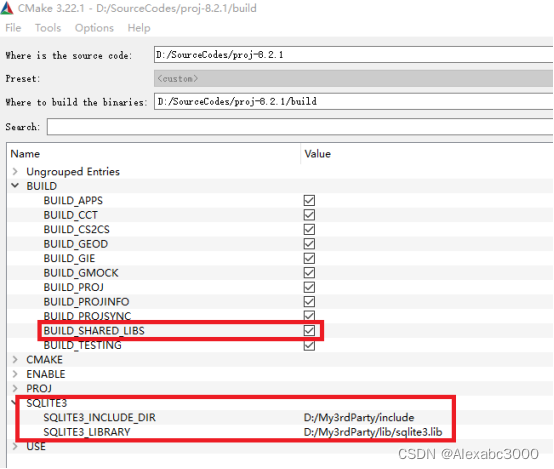Select the BUILD_SHARED_LIBS entry name

tap(94, 331)
